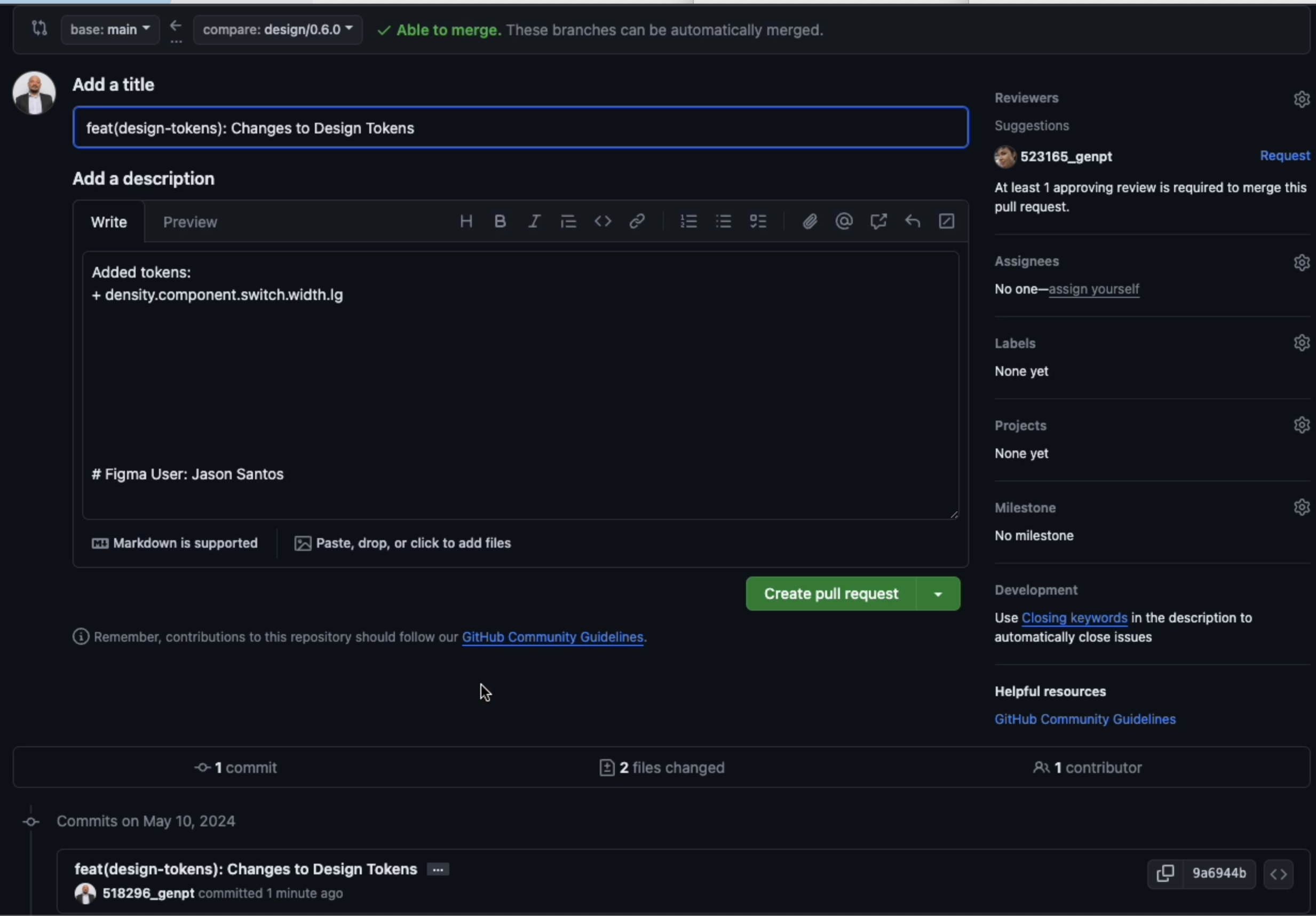The height and width of the screenshot is (916, 1316).
Task: Insert an unordered bullet list icon
Action: (x=723, y=222)
